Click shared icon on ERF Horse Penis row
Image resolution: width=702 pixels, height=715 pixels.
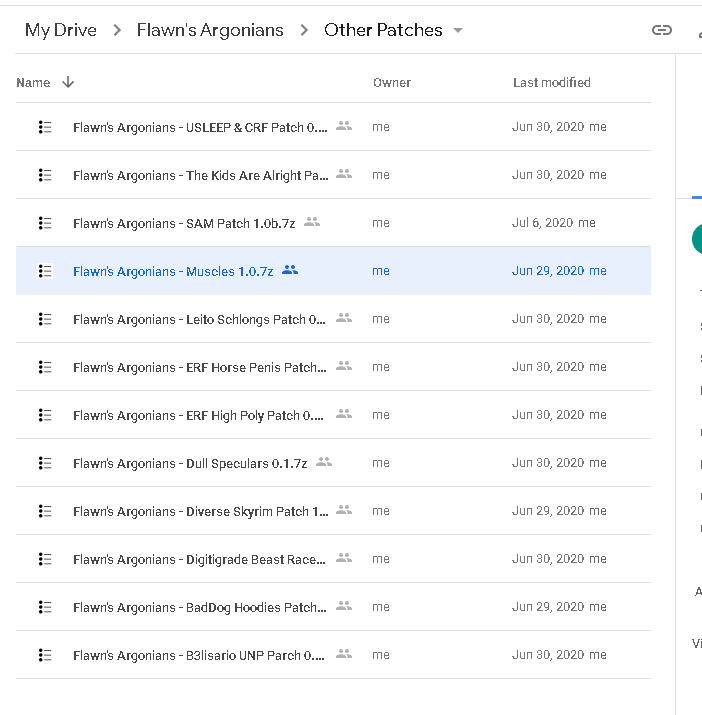(x=344, y=366)
